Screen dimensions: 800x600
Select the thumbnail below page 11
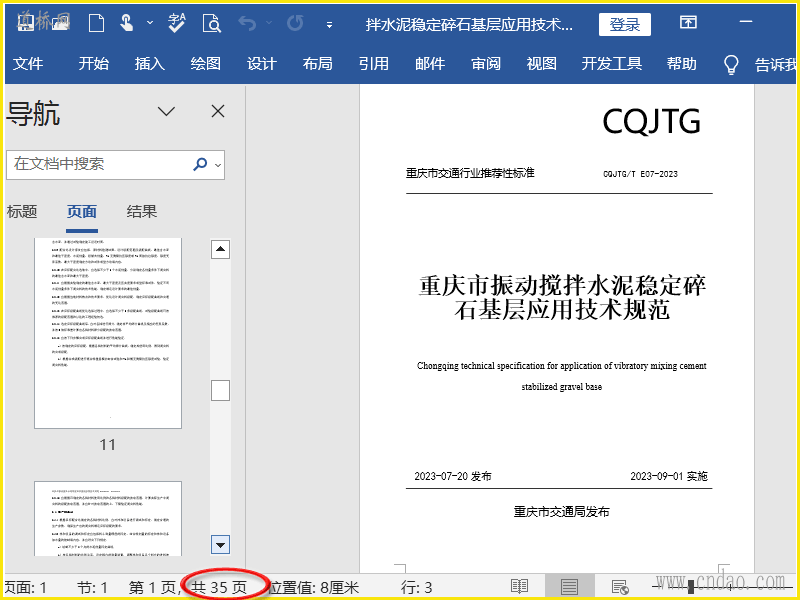108,518
